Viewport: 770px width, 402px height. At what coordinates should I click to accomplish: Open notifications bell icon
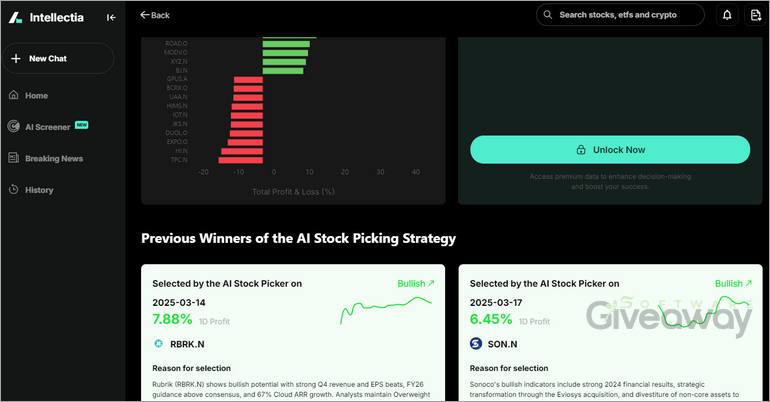coord(727,15)
